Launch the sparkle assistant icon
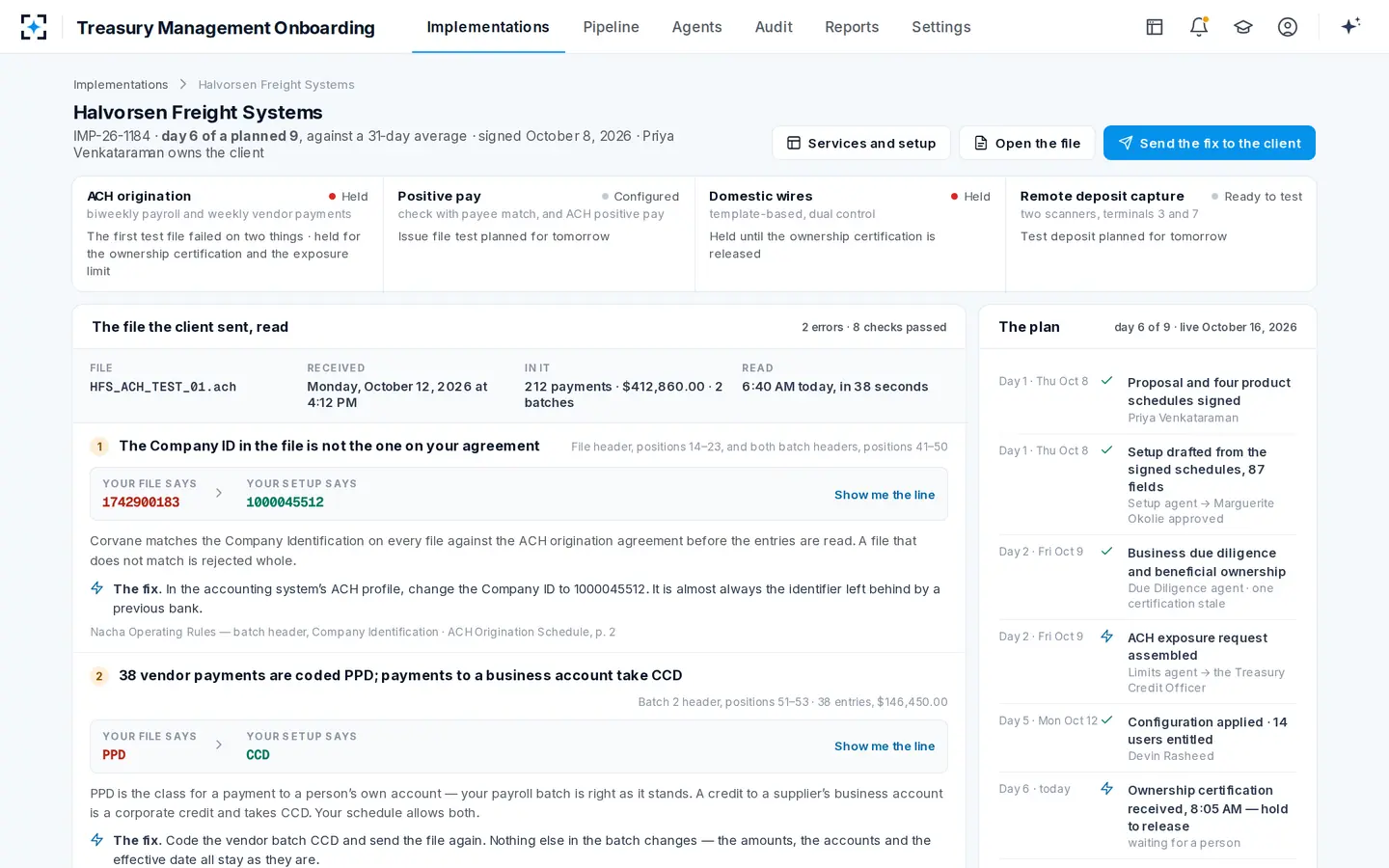The image size is (1389, 868). (1350, 26)
